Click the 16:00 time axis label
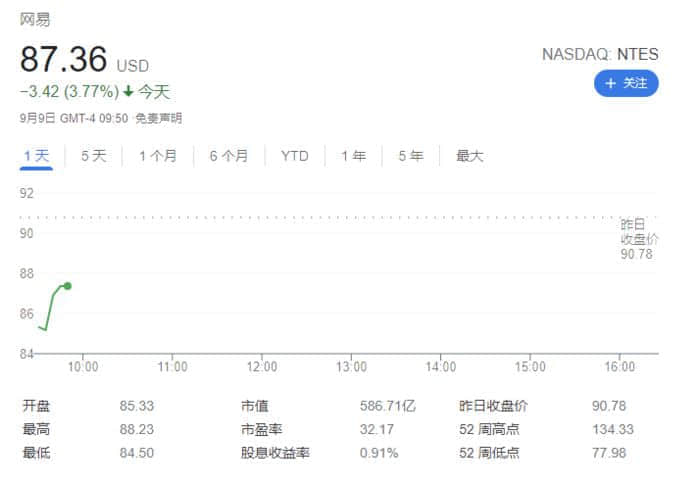 [620, 367]
